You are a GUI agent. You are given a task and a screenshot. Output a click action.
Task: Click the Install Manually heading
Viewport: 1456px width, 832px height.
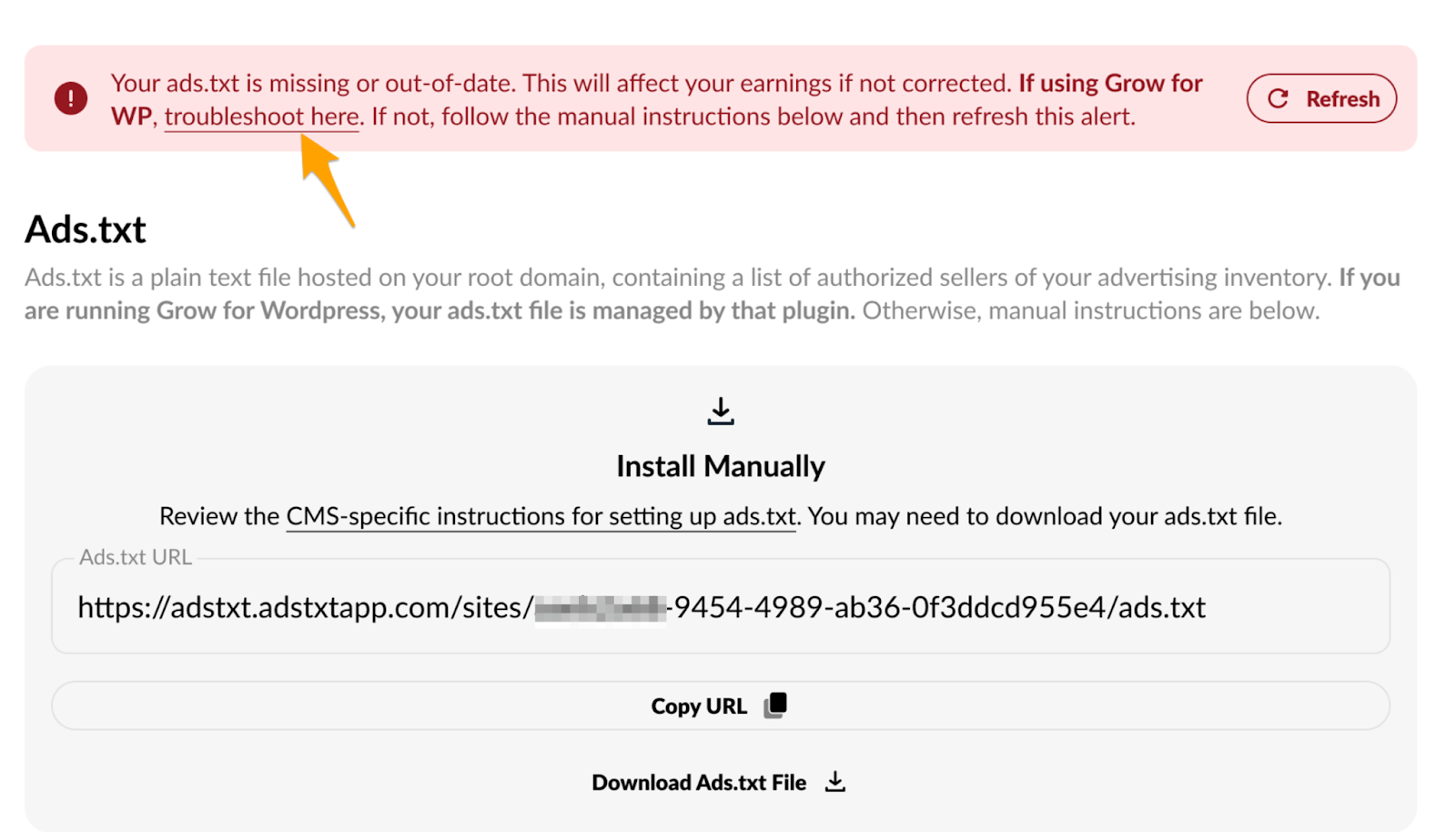(x=720, y=465)
